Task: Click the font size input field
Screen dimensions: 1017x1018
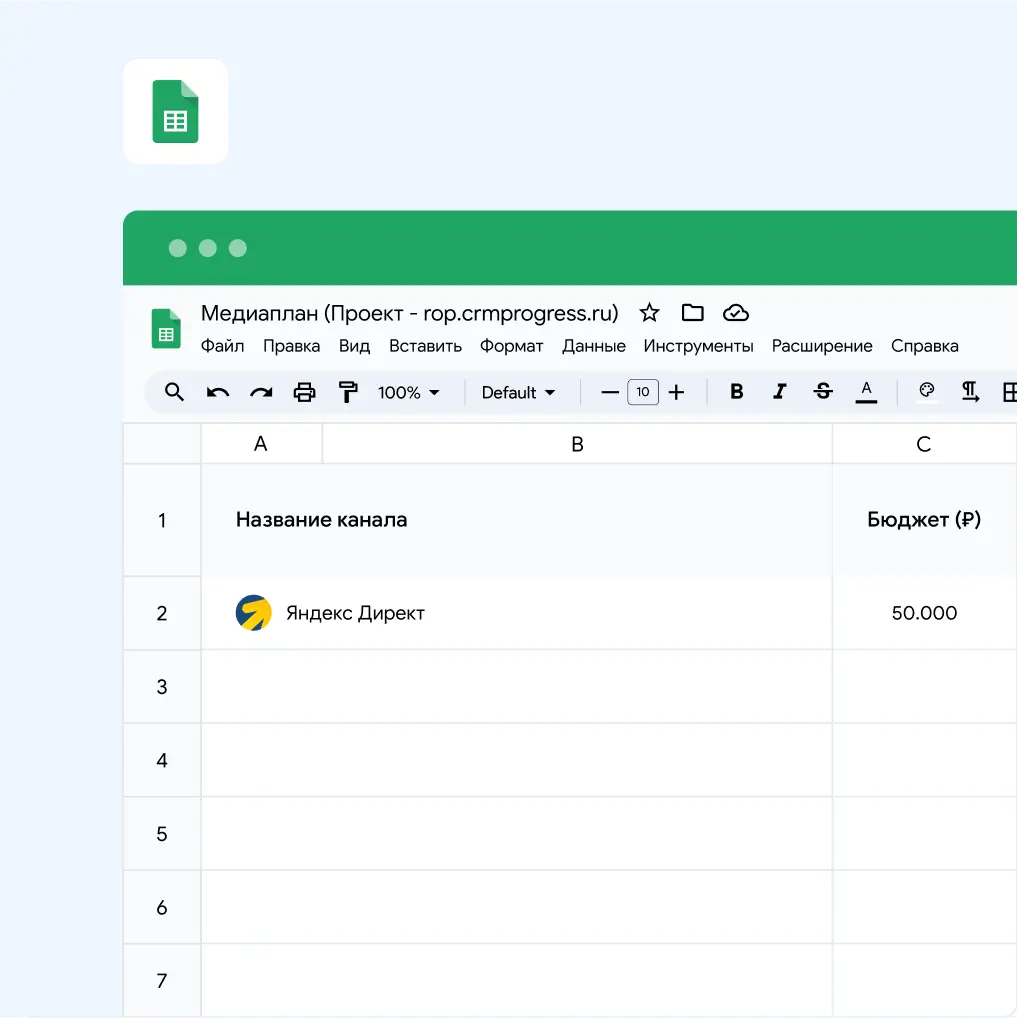Action: click(643, 392)
